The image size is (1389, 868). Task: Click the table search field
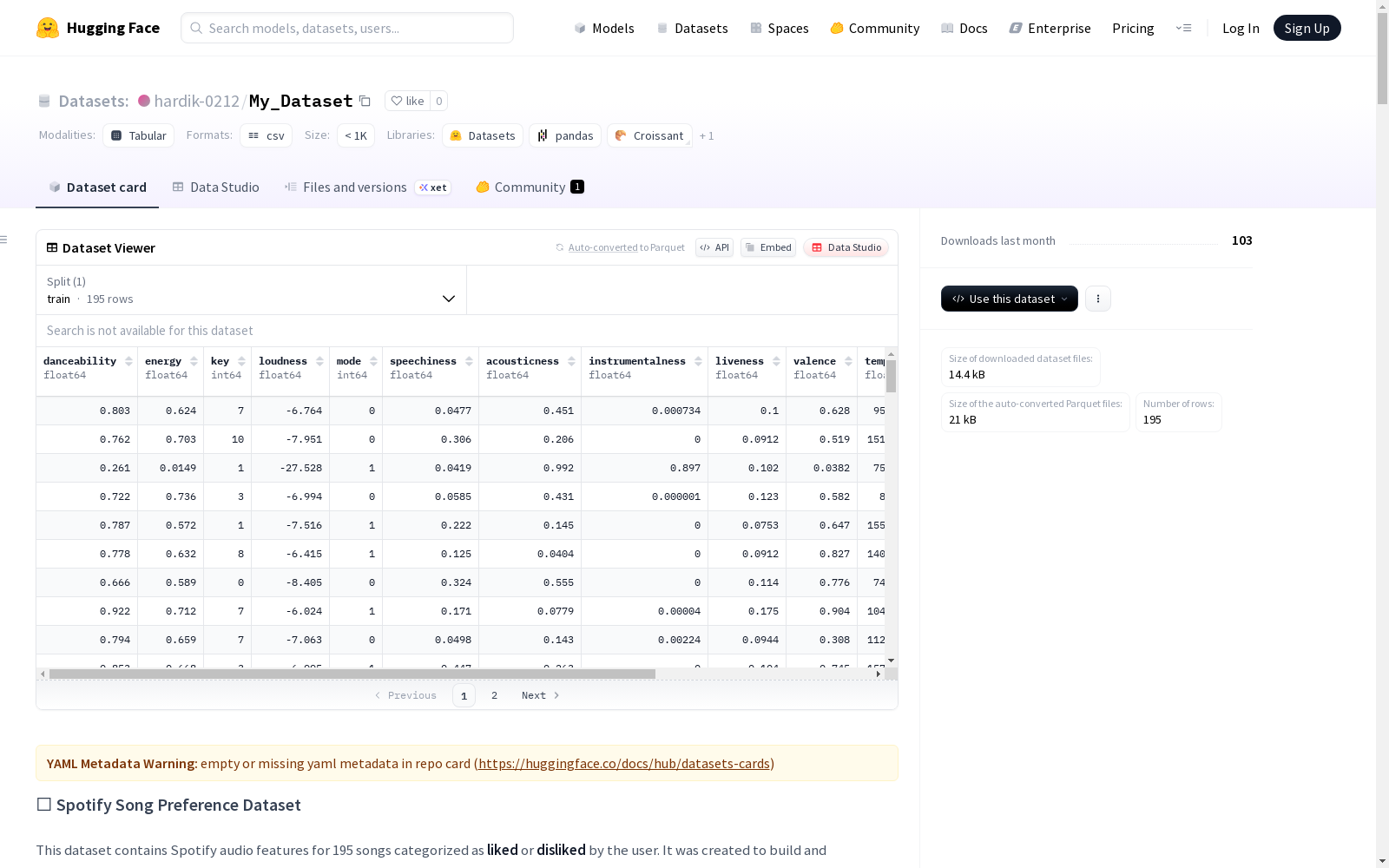[467, 331]
